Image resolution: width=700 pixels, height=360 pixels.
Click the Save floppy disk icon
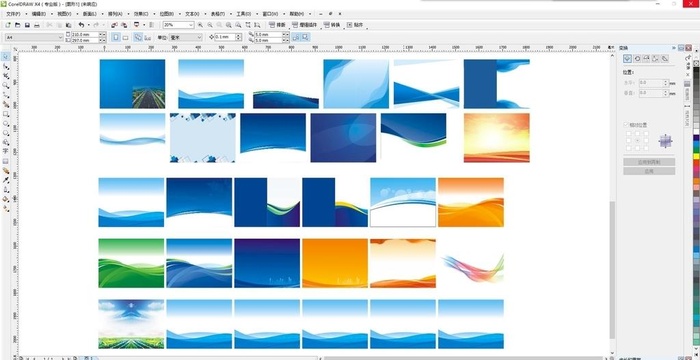point(27,25)
